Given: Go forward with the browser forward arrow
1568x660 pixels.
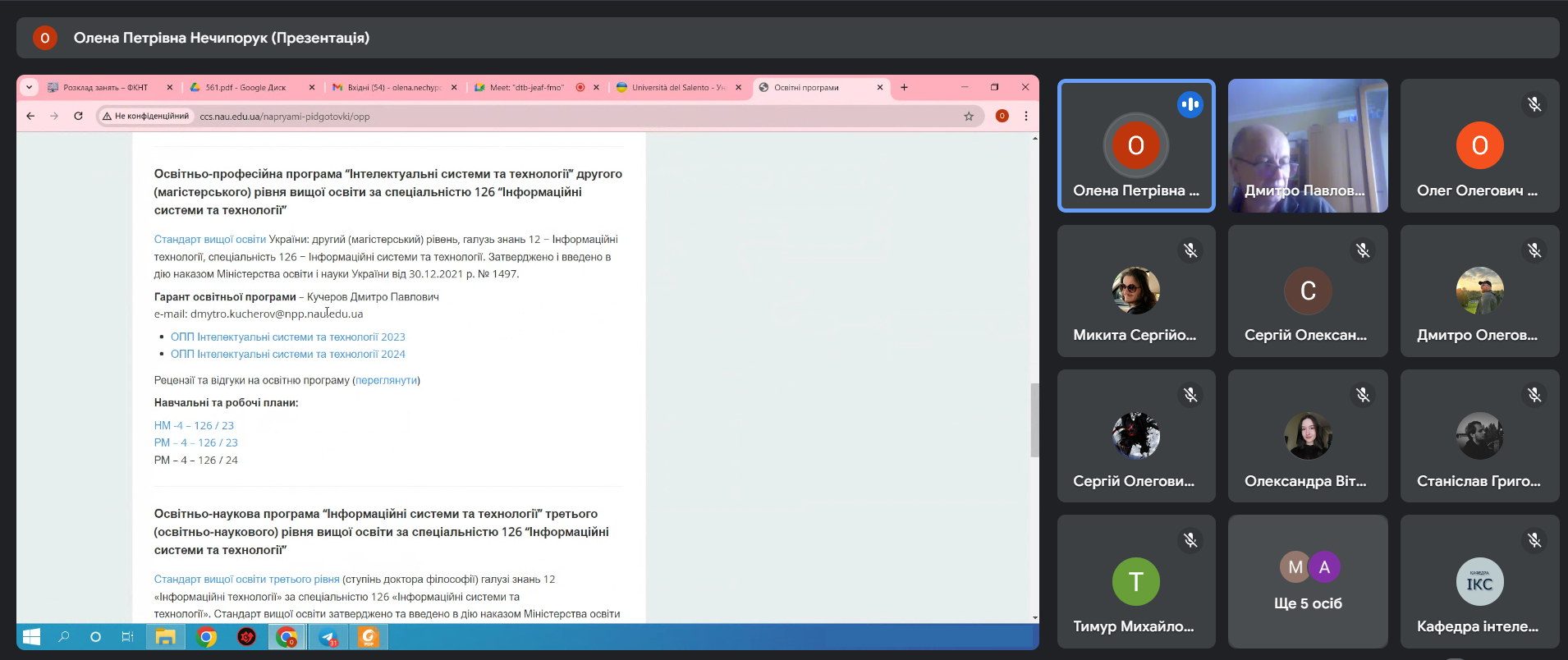Looking at the screenshot, I should (x=54, y=116).
